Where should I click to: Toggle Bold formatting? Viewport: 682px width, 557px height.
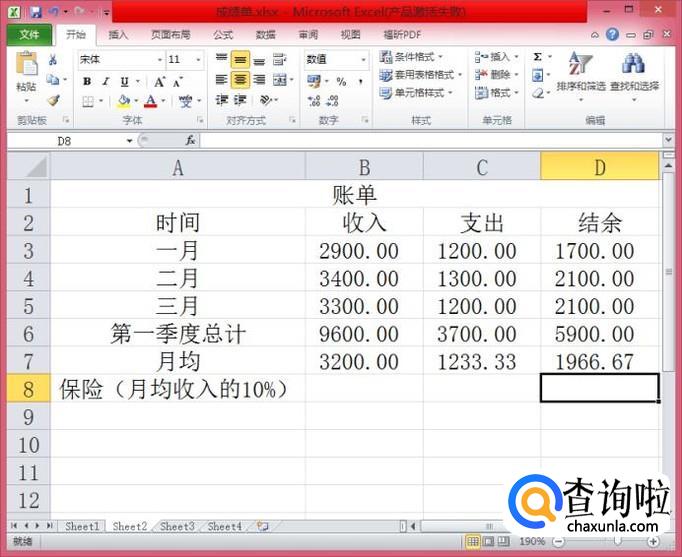click(x=87, y=81)
